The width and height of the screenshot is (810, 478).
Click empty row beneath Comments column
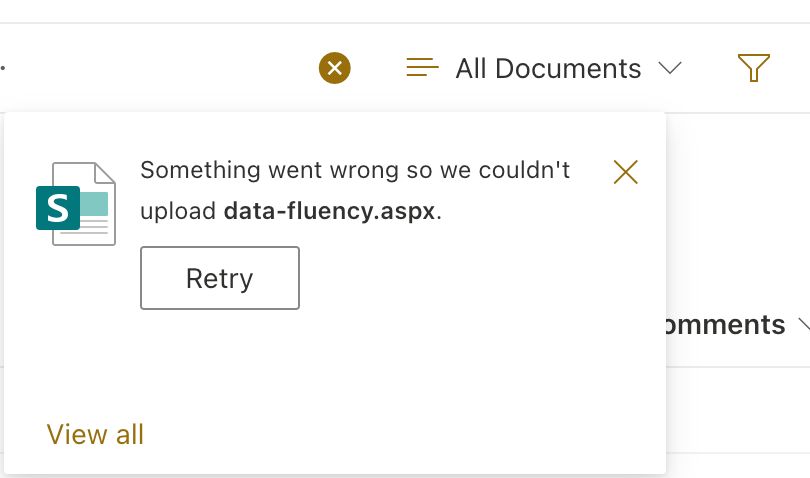[738, 410]
